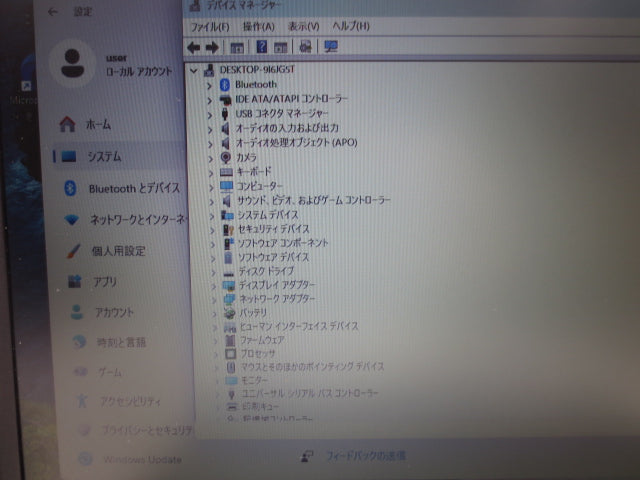Click the show/hide console tree toolbar icon
Image resolution: width=640 pixels, height=480 pixels.
coord(237,48)
